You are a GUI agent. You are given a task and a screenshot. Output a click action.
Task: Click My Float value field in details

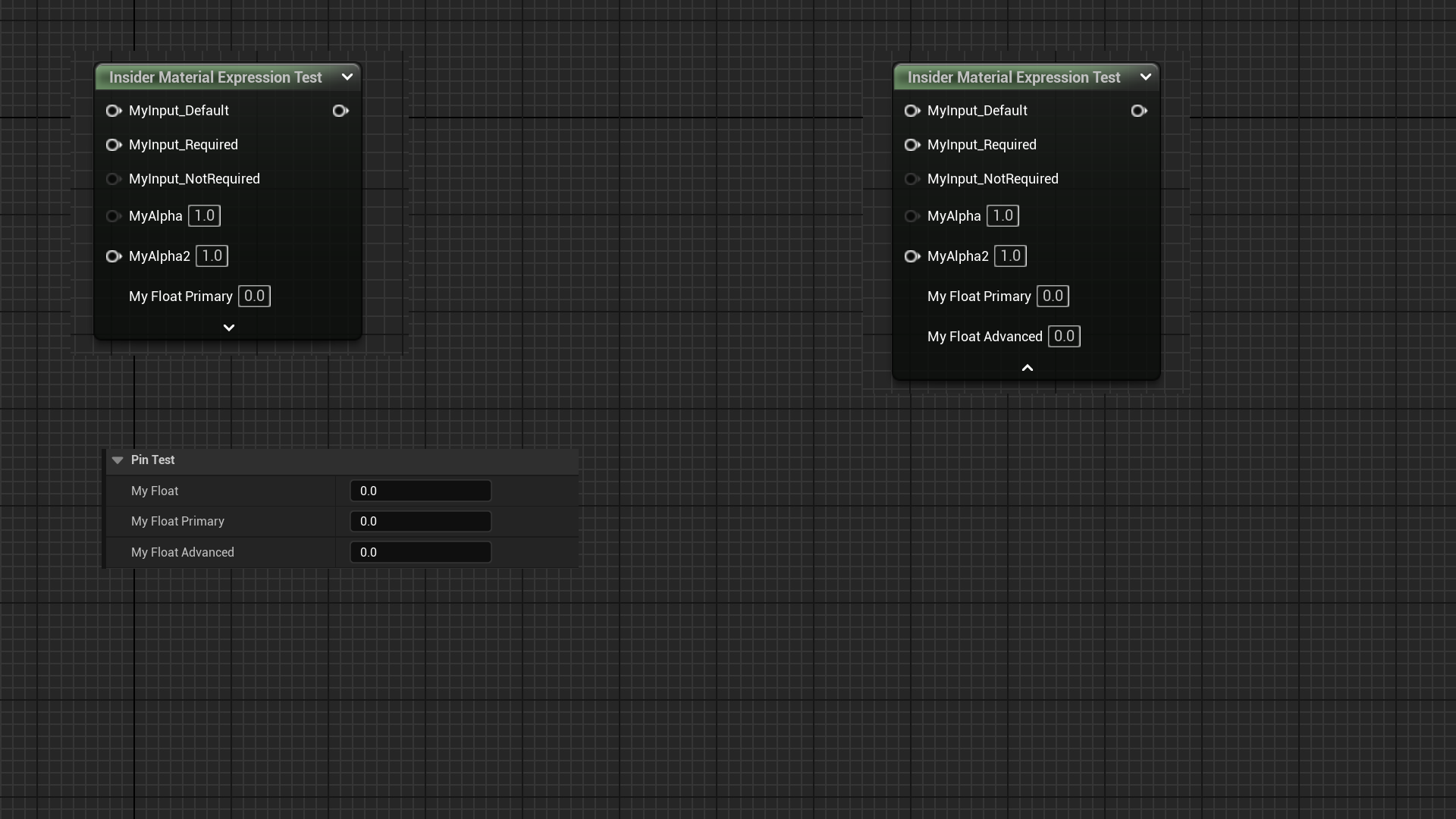pos(420,491)
